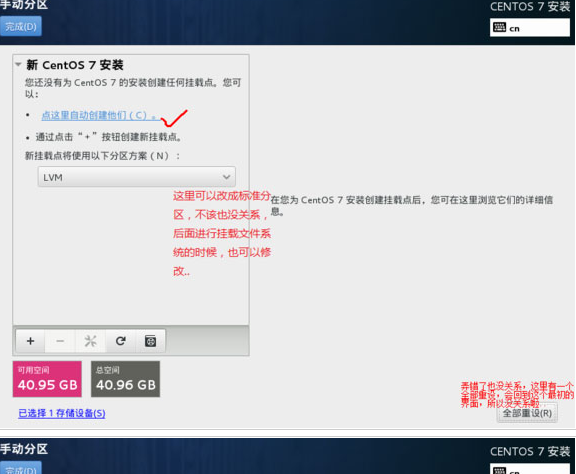The width and height of the screenshot is (576, 474).
Task: Open the configure mount point tools icon
Action: pyautogui.click(x=90, y=341)
